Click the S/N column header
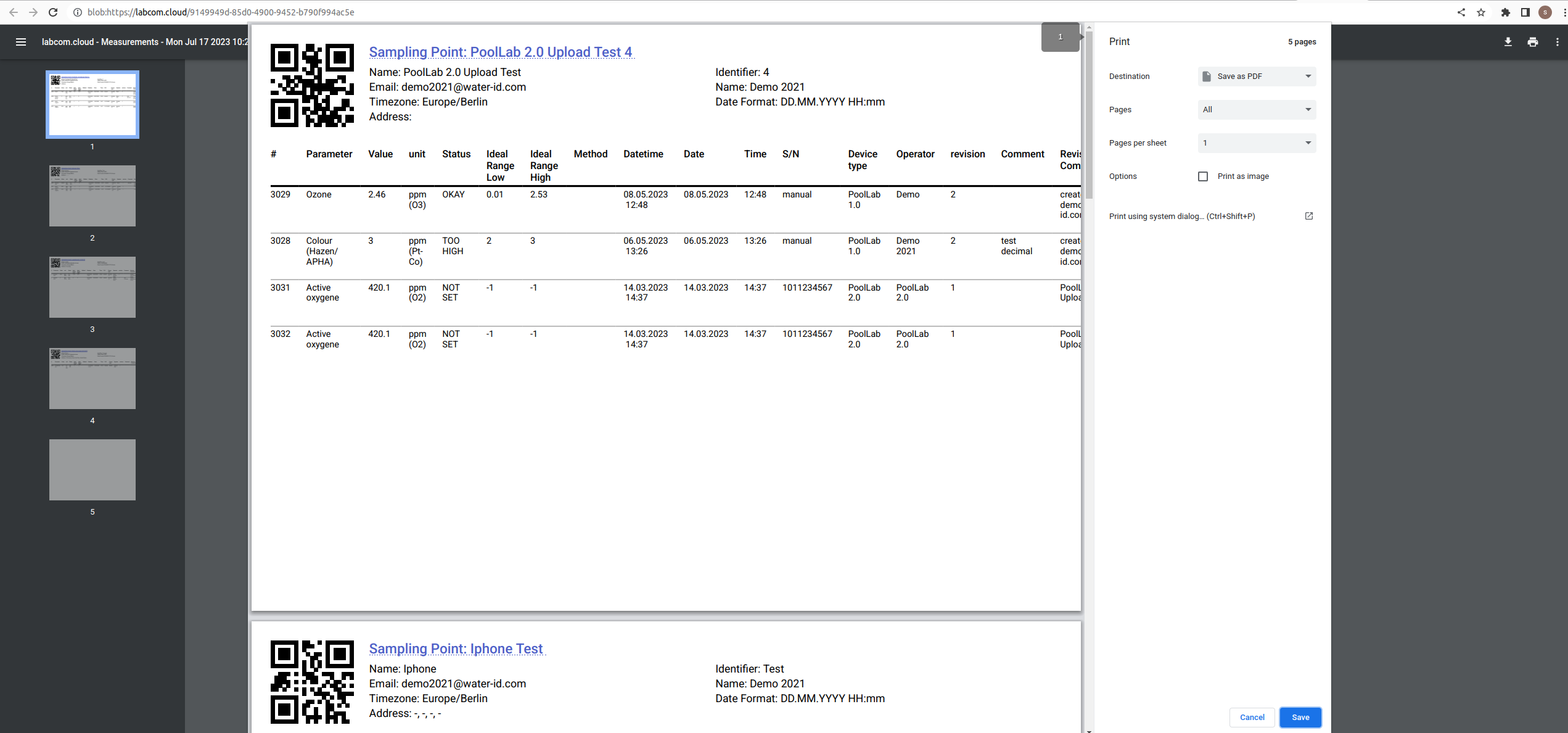Image resolution: width=1568 pixels, height=733 pixels. [x=790, y=154]
